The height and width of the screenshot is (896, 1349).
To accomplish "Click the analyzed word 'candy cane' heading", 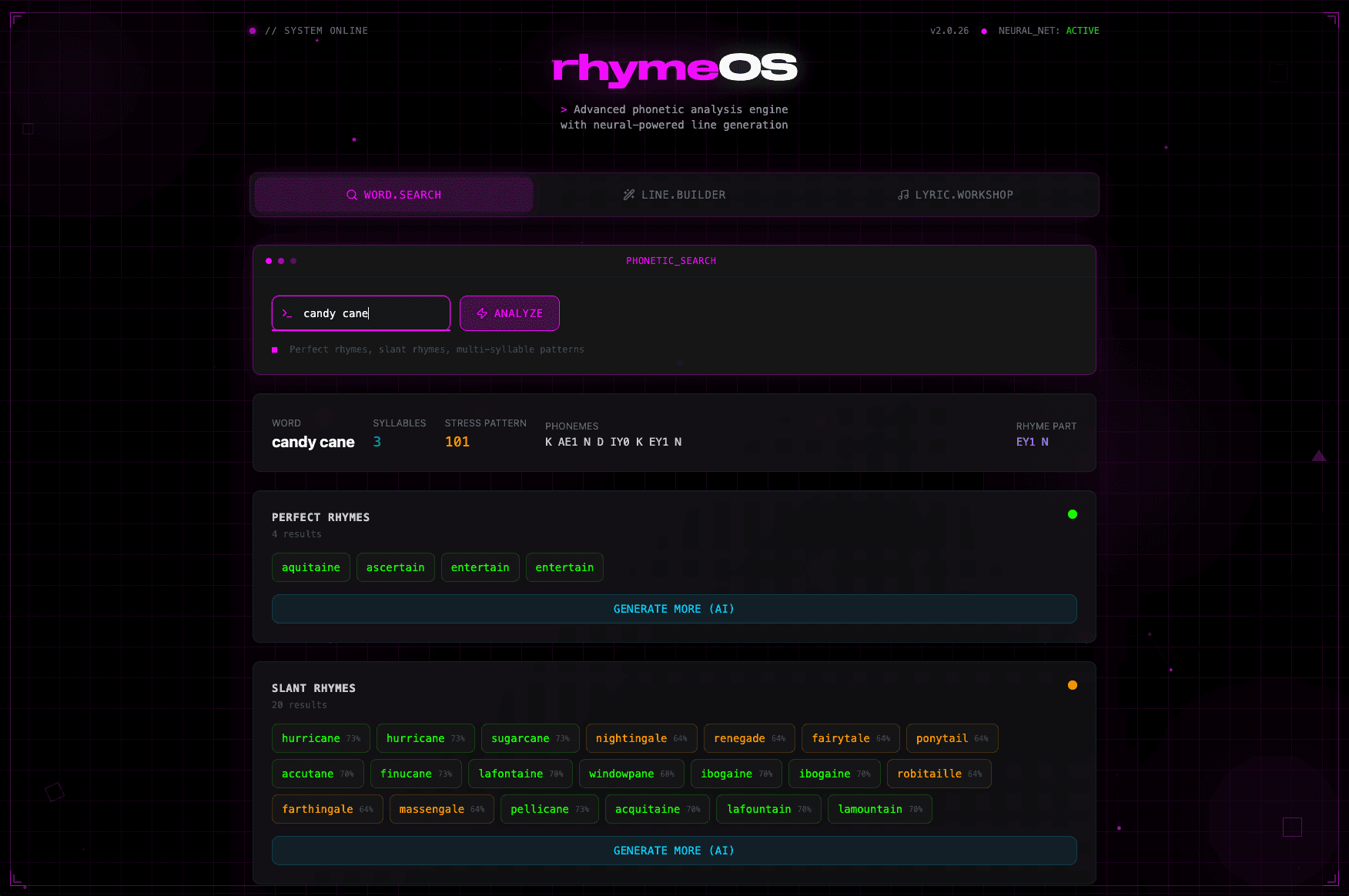I will 313,442.
